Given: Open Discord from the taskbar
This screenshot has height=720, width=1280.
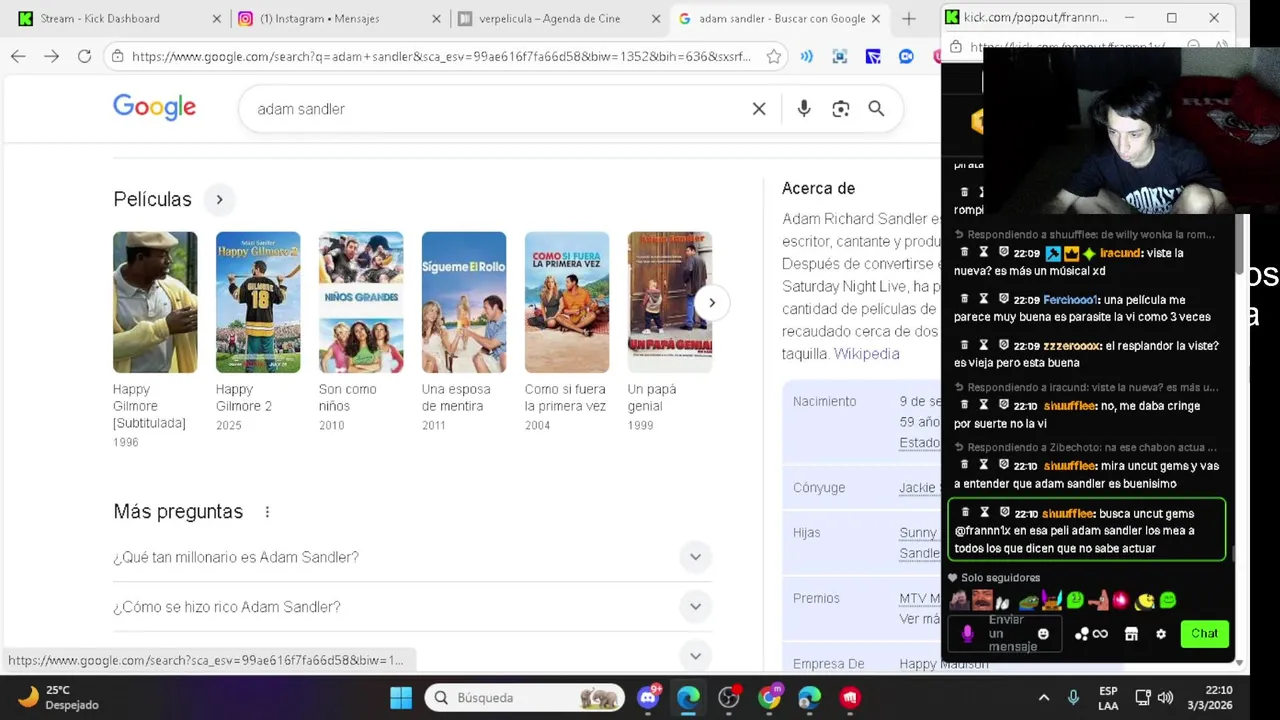Looking at the screenshot, I should pos(648,697).
